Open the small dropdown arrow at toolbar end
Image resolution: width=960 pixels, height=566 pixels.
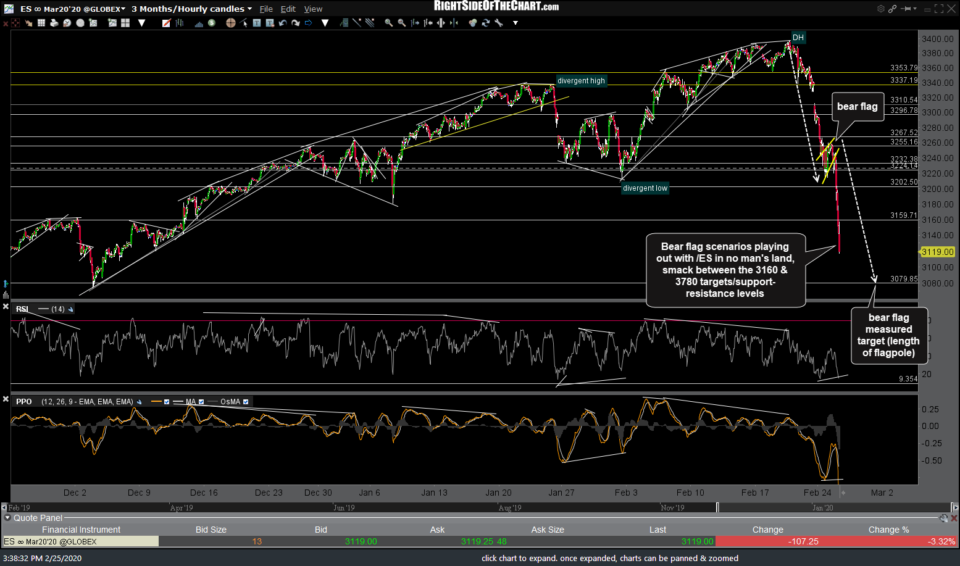pyautogui.click(x=516, y=23)
